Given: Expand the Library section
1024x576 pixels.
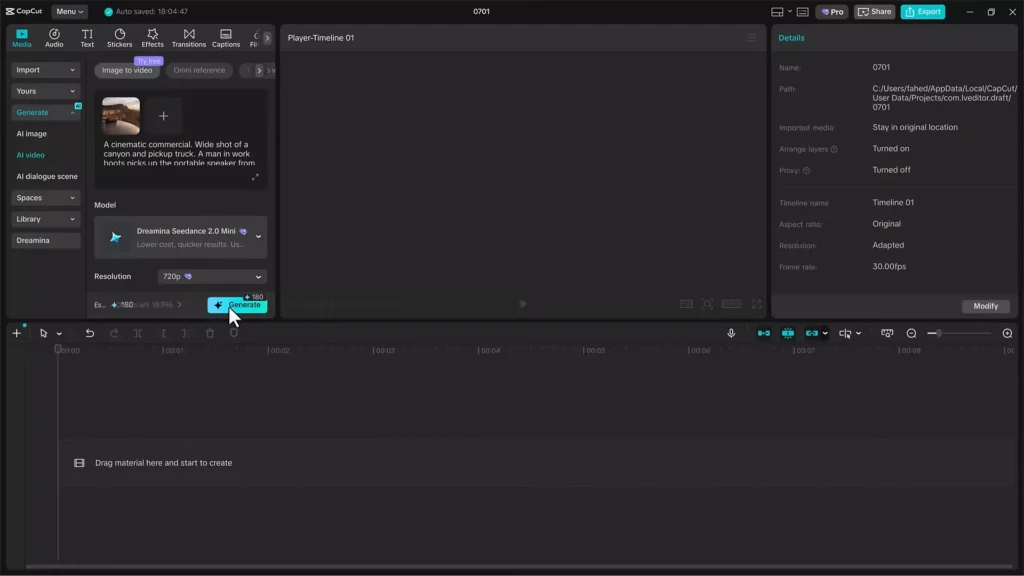Looking at the screenshot, I should pyautogui.click(x=45, y=219).
